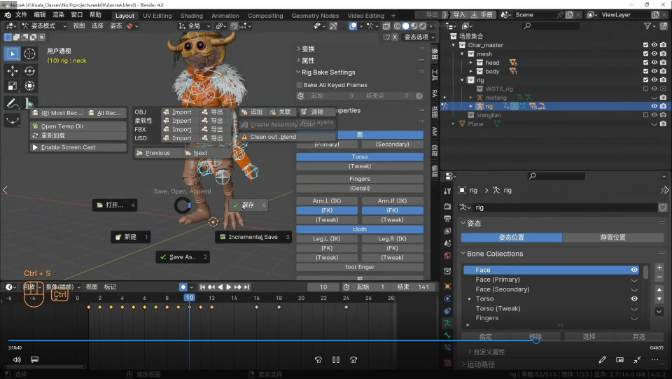Open the 帮助 menu

click(96, 15)
